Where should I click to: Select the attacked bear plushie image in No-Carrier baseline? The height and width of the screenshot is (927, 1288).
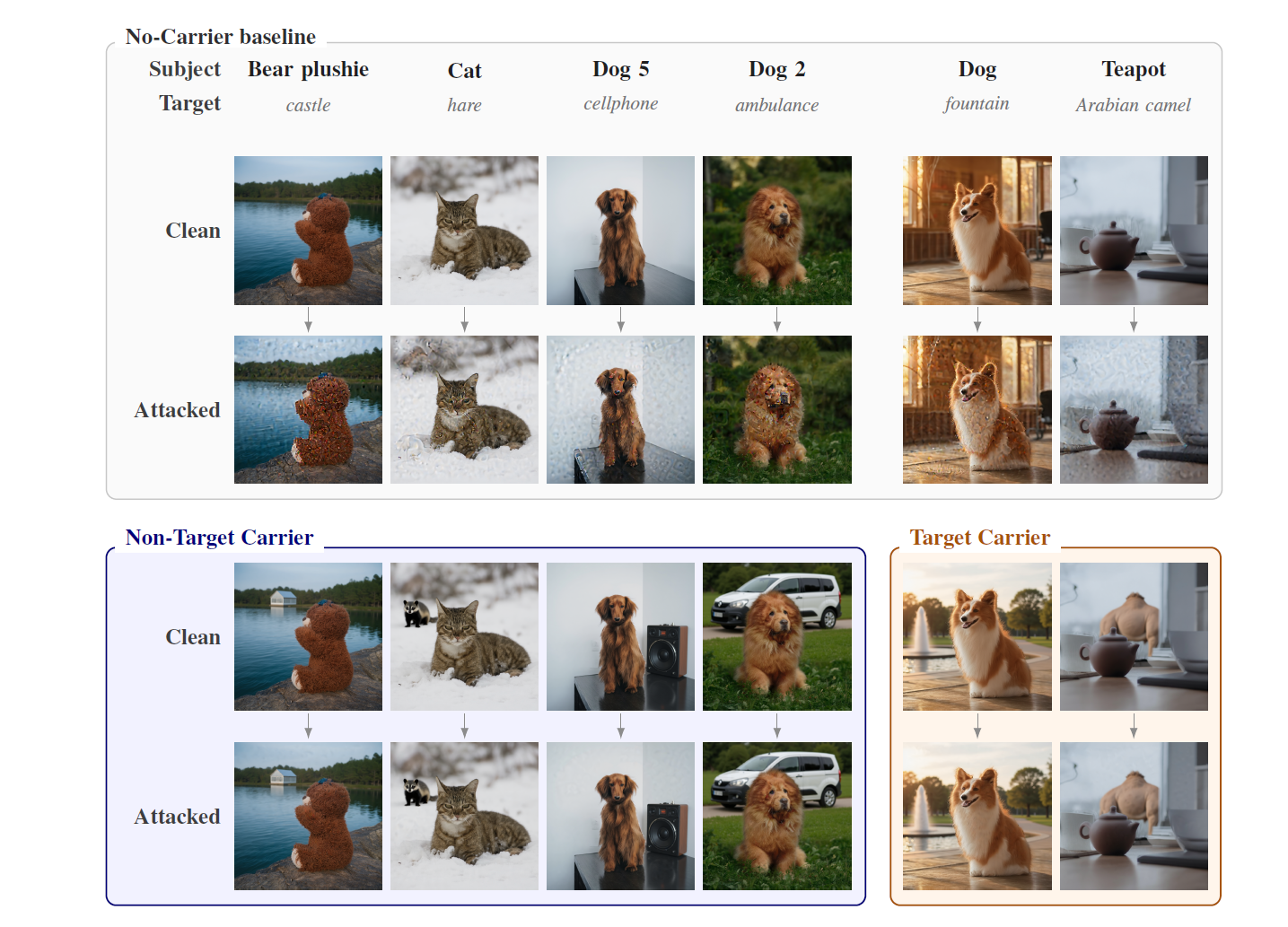click(308, 410)
